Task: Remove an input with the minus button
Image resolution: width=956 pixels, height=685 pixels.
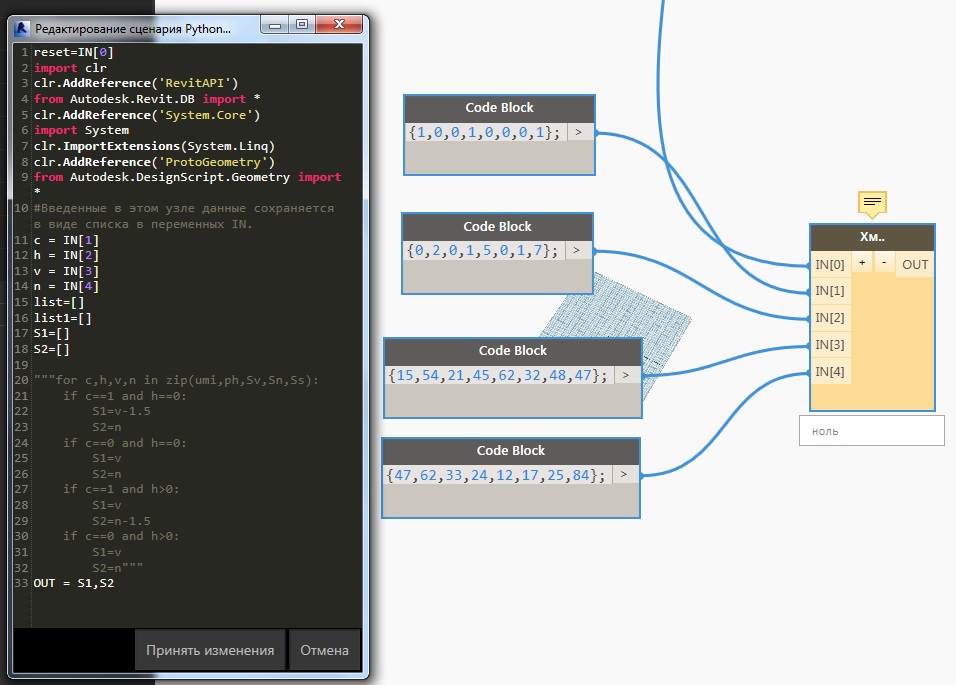Action: [x=884, y=263]
